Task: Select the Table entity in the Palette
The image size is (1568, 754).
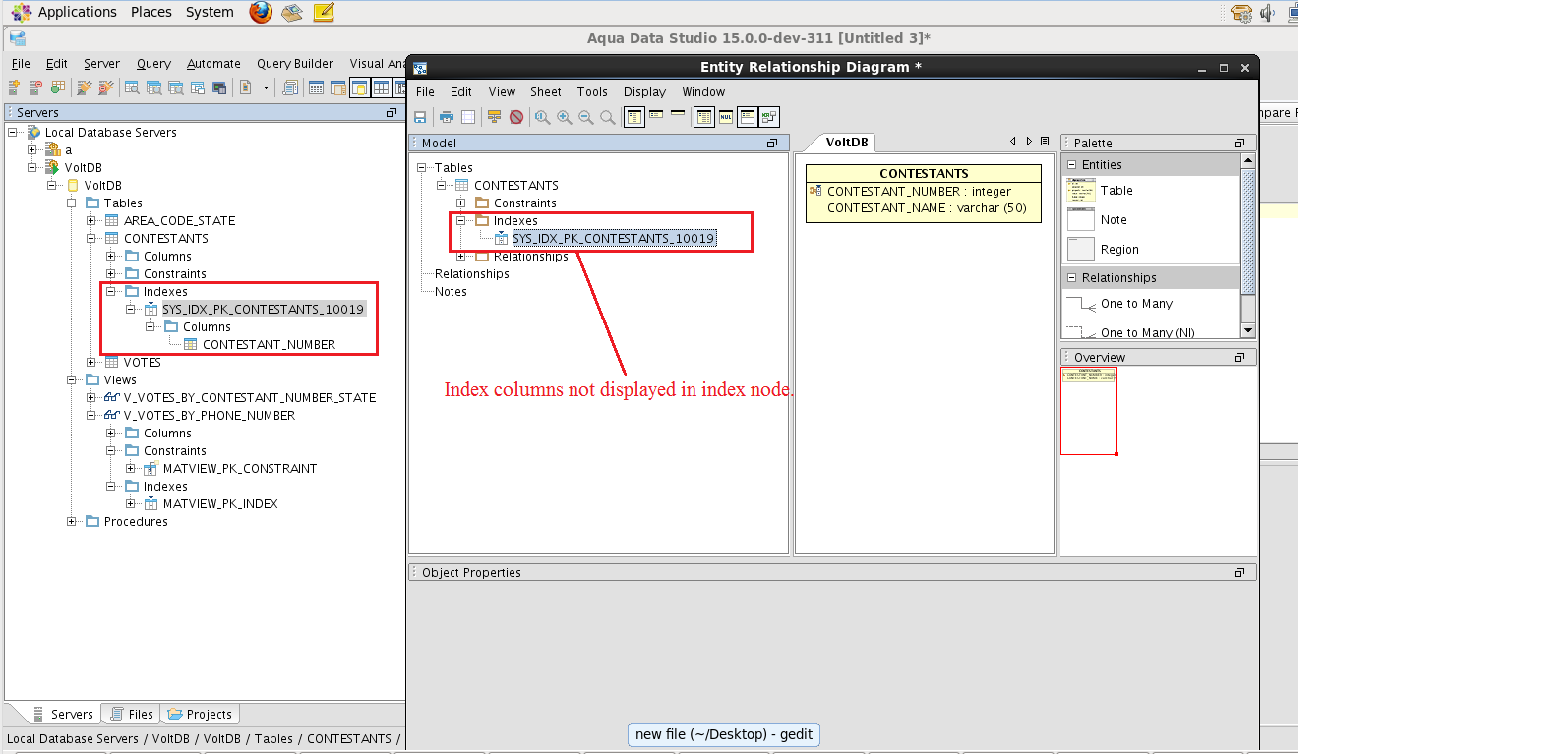Action: point(1100,191)
